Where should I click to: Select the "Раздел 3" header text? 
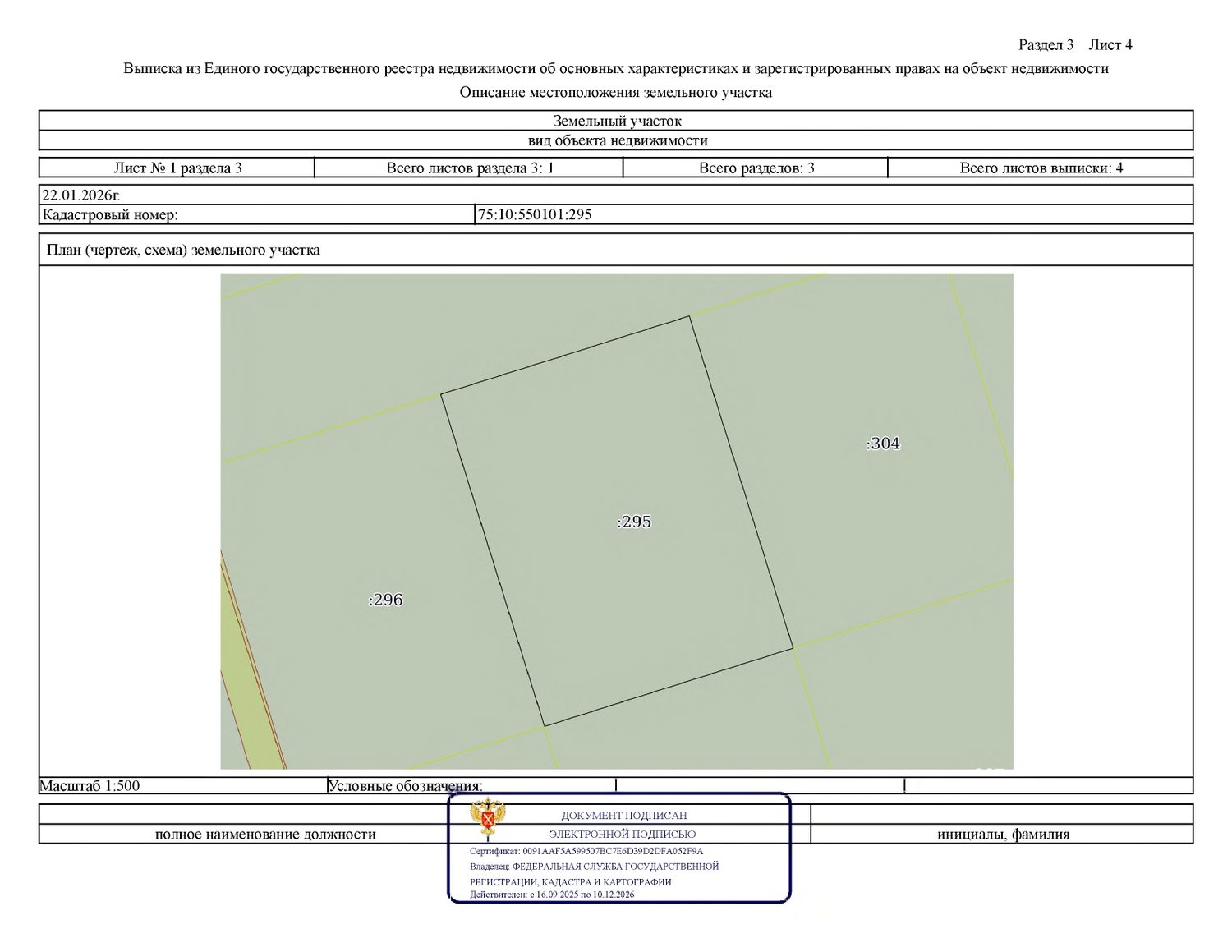pos(1046,45)
